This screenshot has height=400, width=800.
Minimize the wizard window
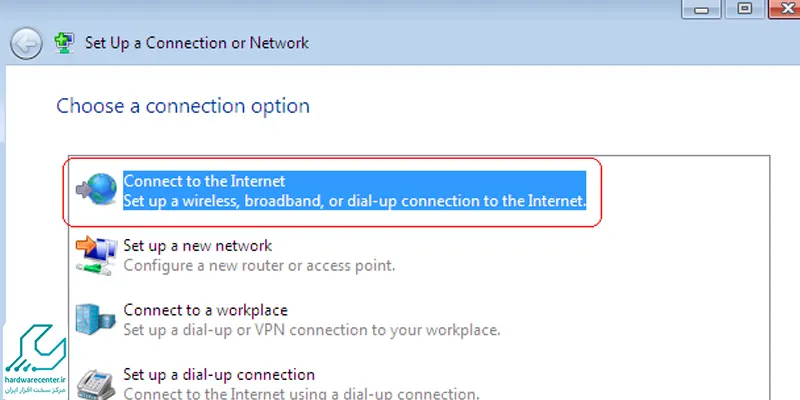(x=702, y=9)
